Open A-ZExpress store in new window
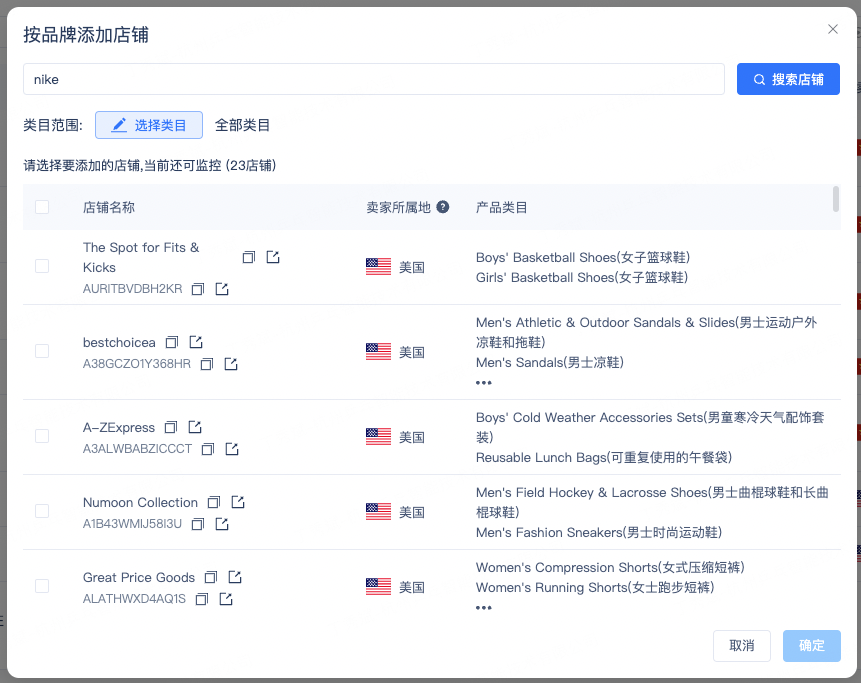Image resolution: width=861 pixels, height=683 pixels. click(195, 427)
